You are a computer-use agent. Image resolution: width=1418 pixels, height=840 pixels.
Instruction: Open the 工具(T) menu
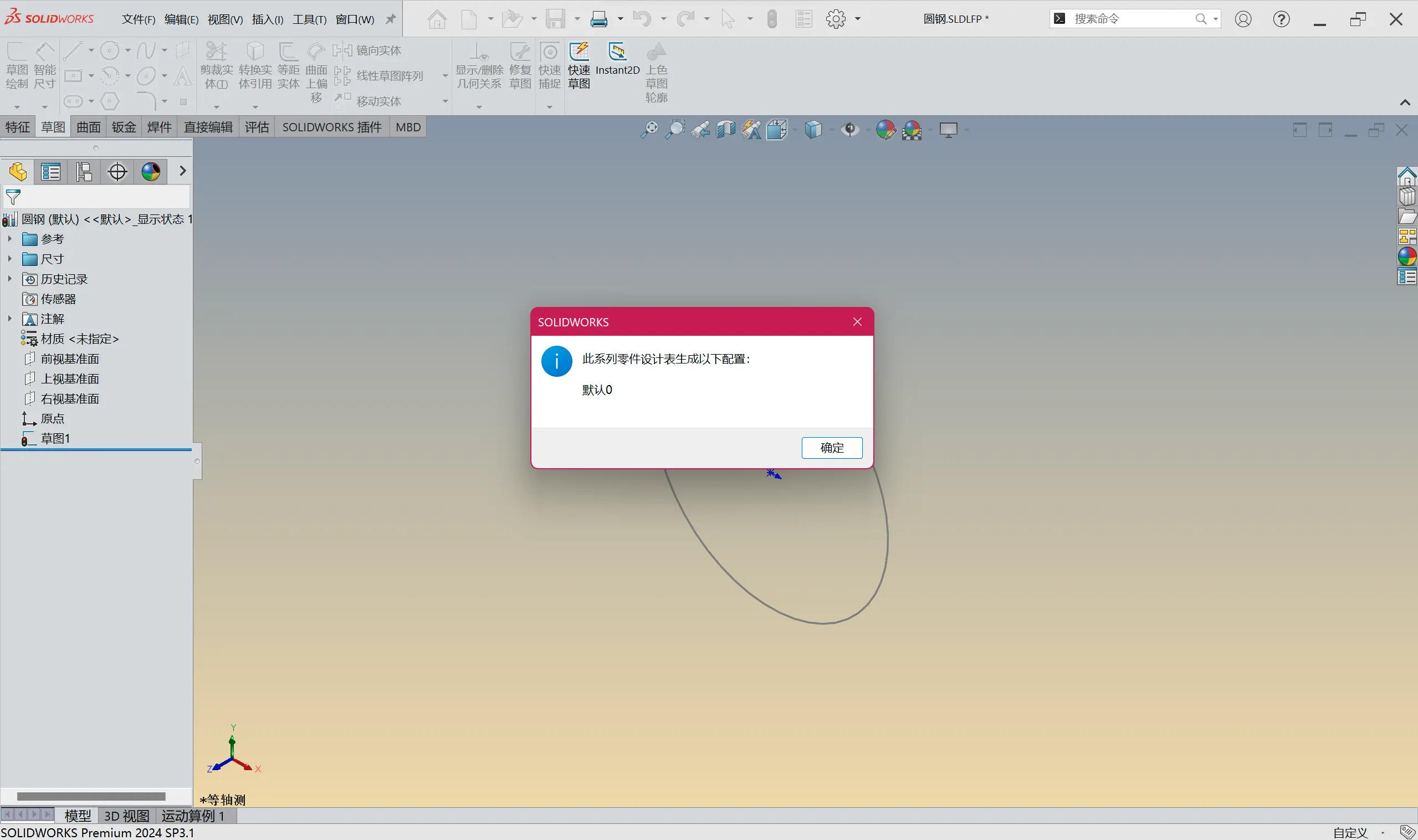(x=309, y=19)
